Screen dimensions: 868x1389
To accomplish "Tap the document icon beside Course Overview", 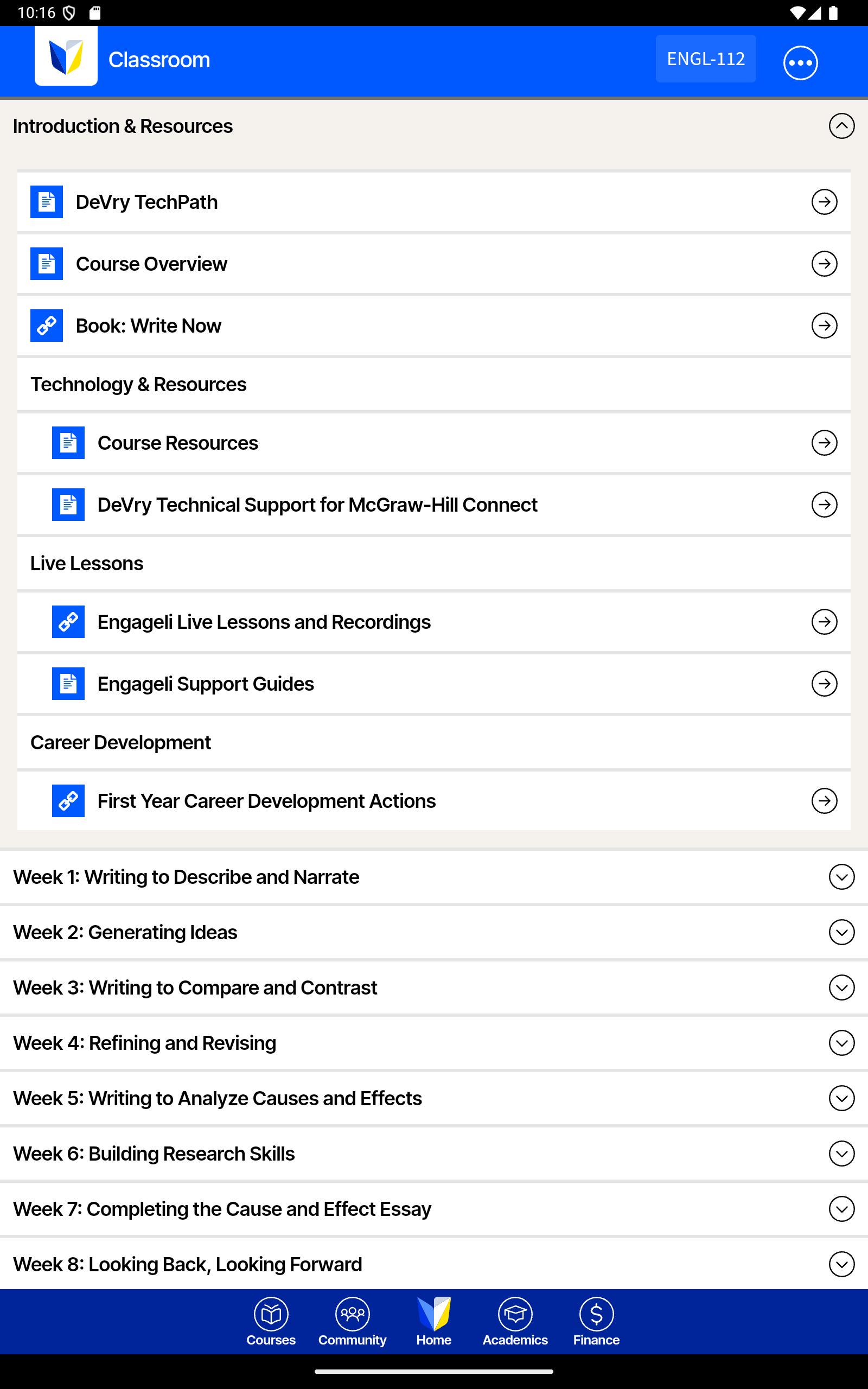I will click(47, 264).
